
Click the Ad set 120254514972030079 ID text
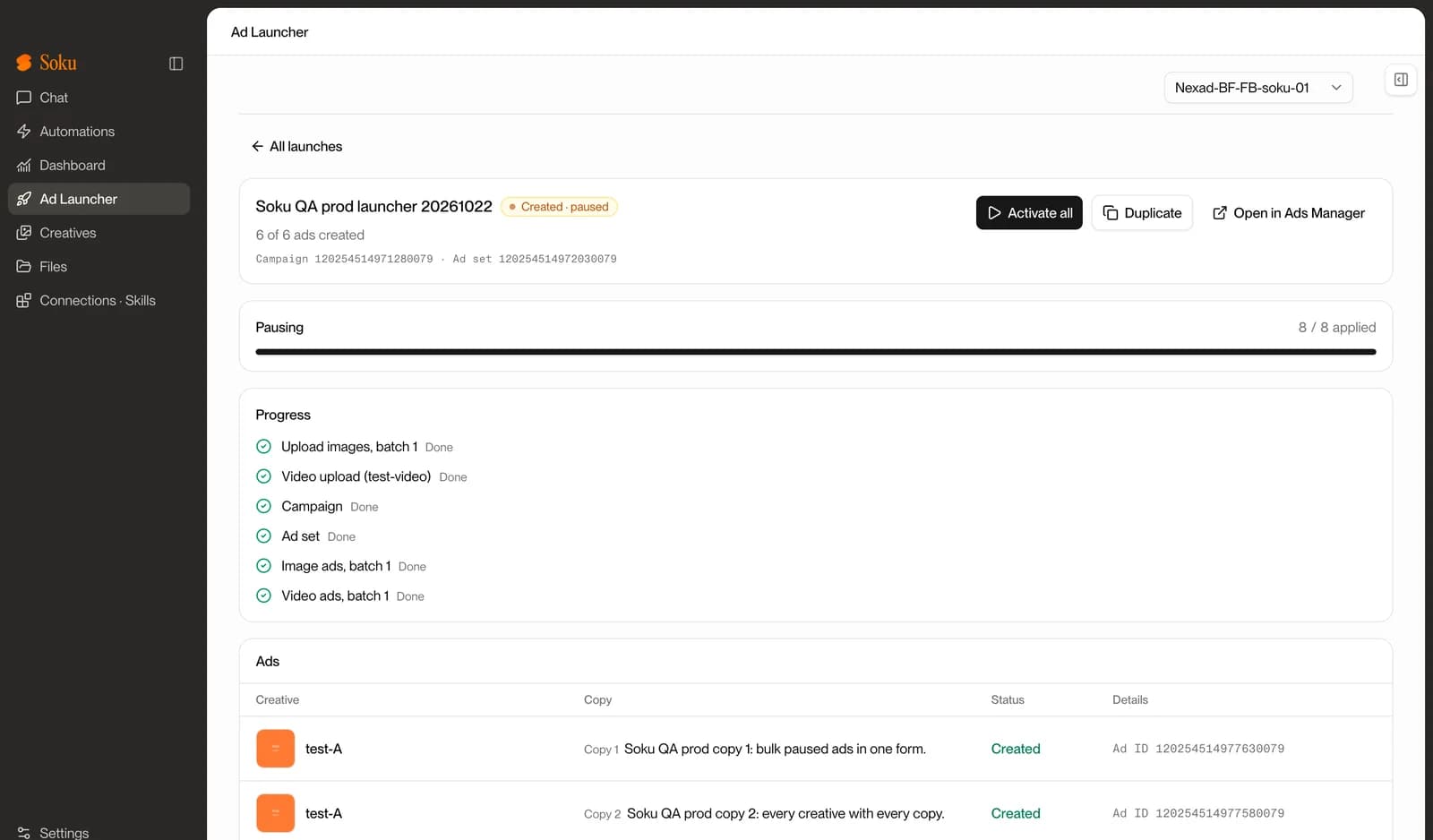[535, 259]
